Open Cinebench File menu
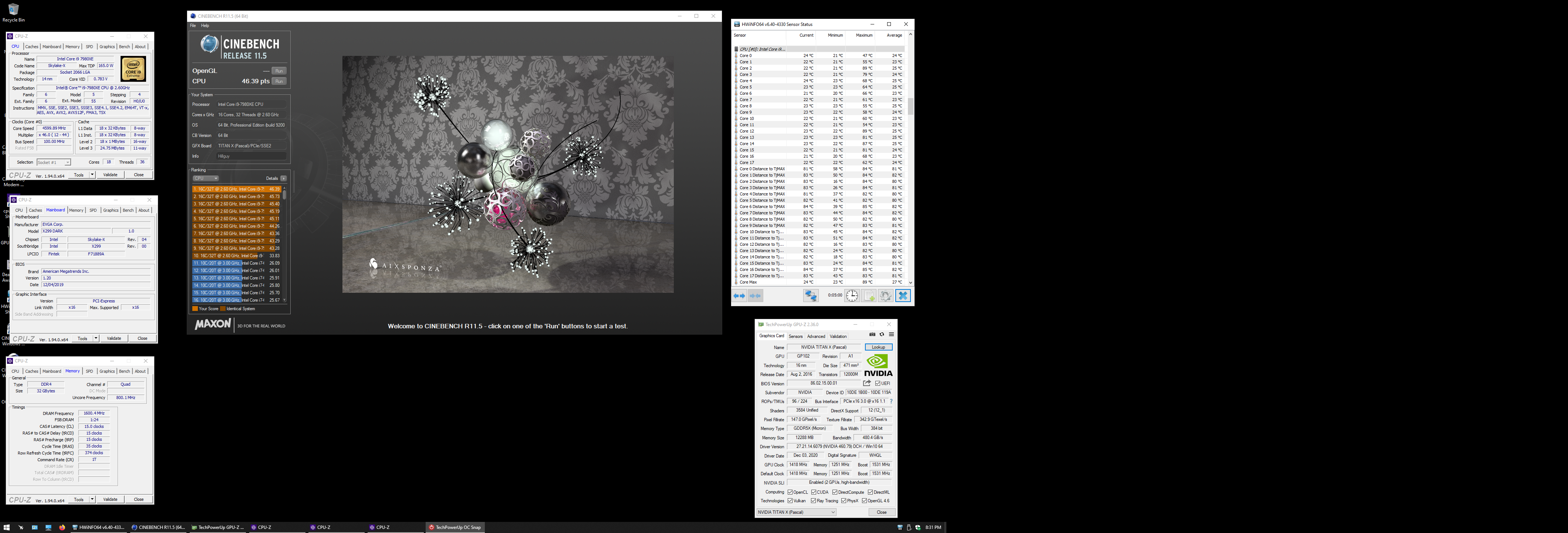This screenshot has height=533, width=1568. 193,26
